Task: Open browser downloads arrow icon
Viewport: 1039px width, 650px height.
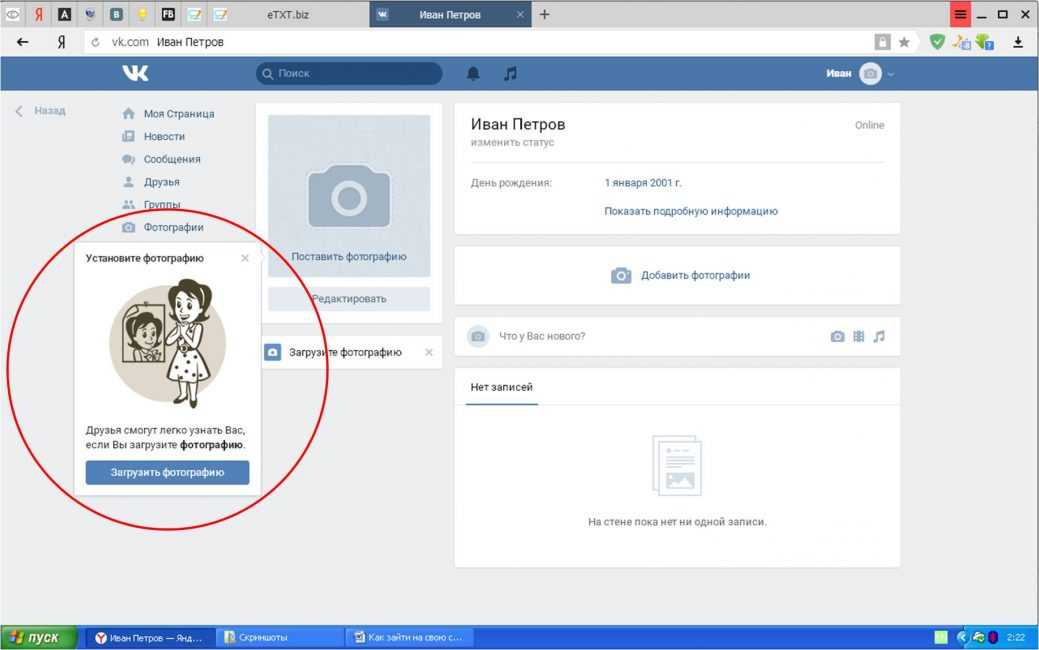Action: (1018, 42)
